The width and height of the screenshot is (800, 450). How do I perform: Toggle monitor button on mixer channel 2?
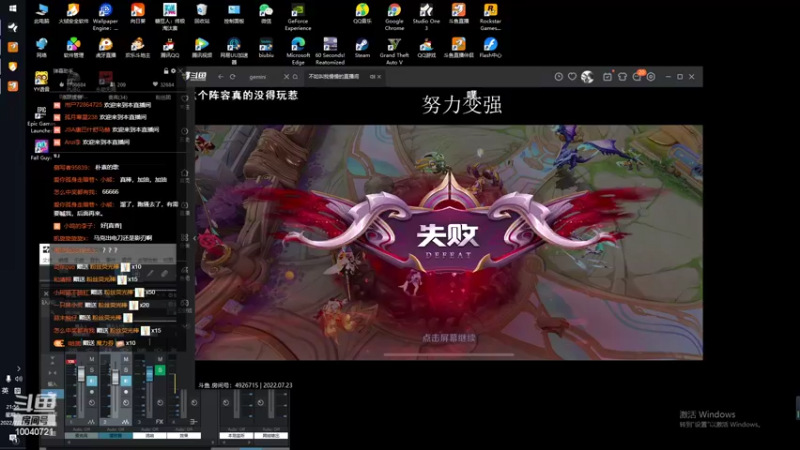(126, 381)
